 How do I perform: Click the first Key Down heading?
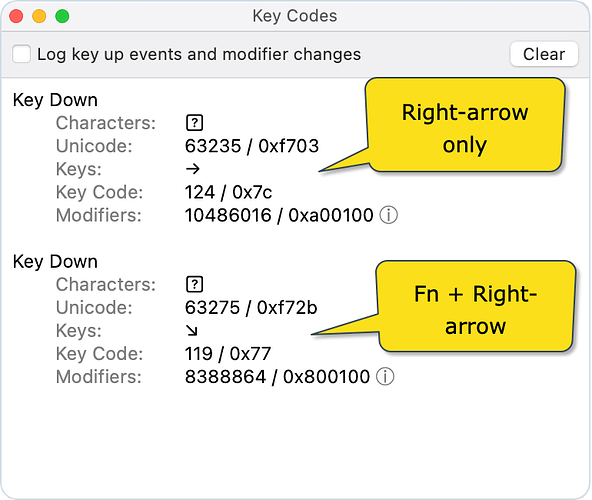coord(55,100)
